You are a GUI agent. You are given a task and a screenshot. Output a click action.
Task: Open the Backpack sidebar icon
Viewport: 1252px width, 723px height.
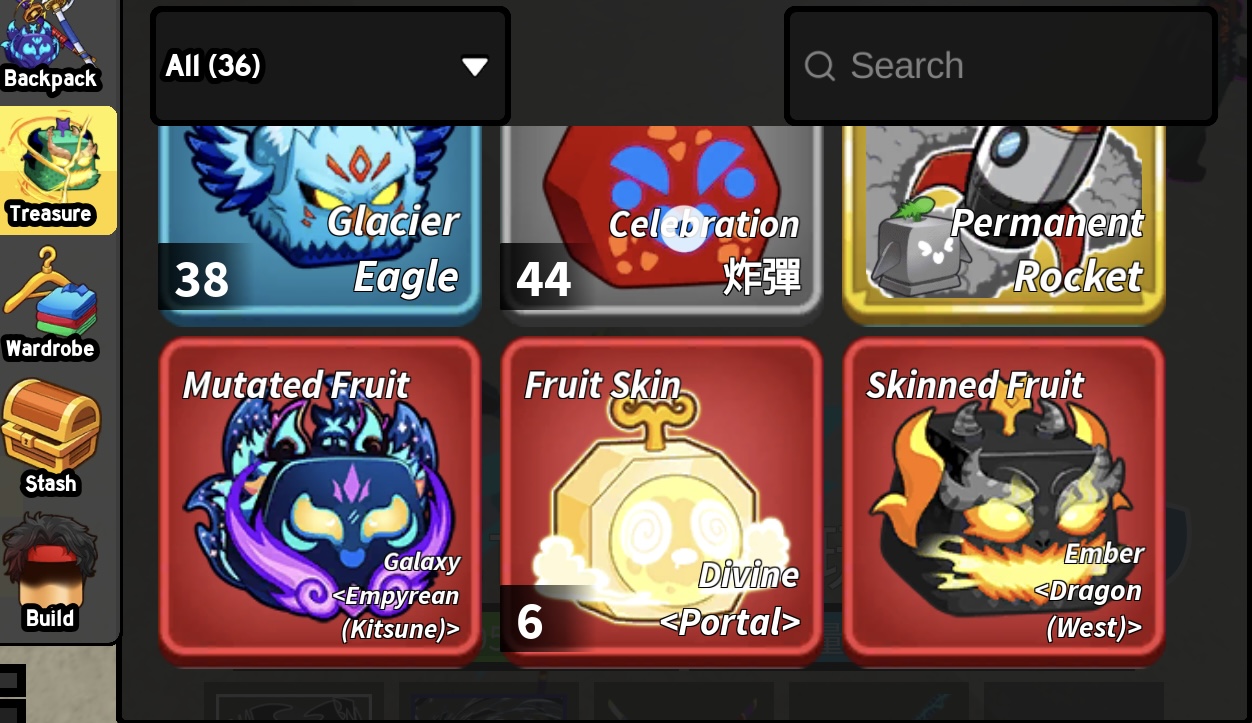50,45
